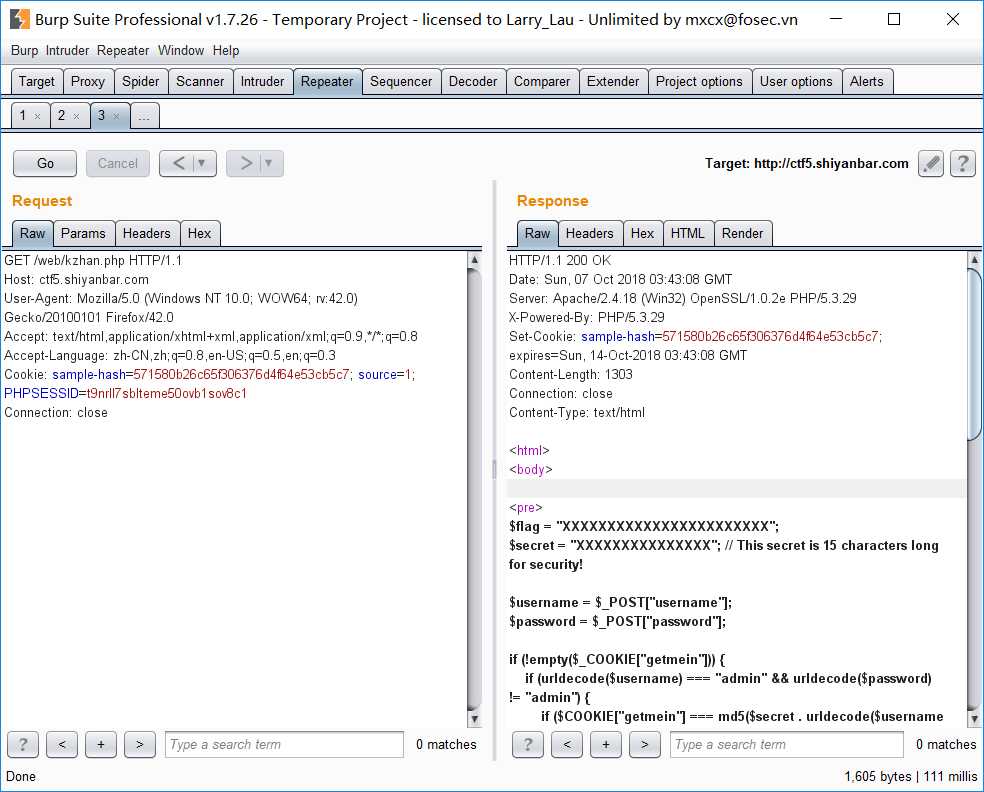Open the User options tab
The width and height of the screenshot is (984, 792).
pos(796,82)
